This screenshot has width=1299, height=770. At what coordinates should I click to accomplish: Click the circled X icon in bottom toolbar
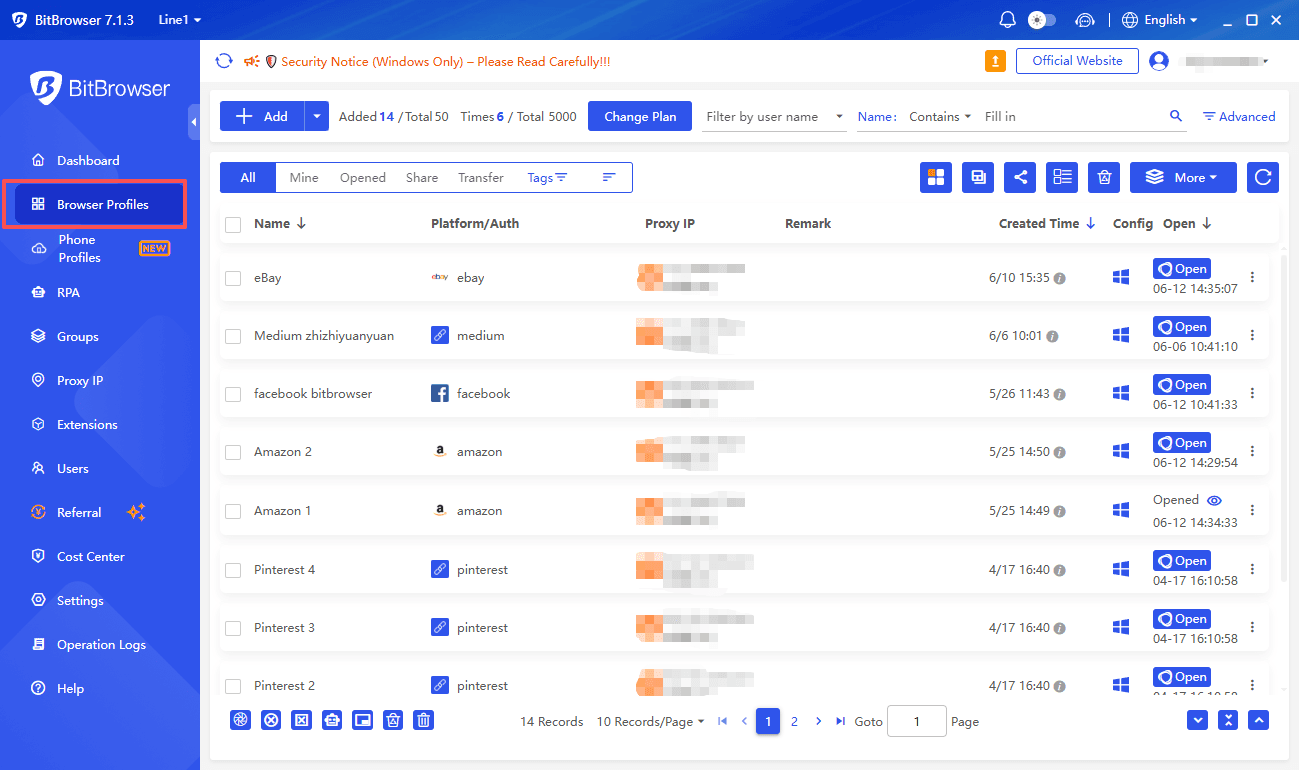pyautogui.click(x=270, y=720)
